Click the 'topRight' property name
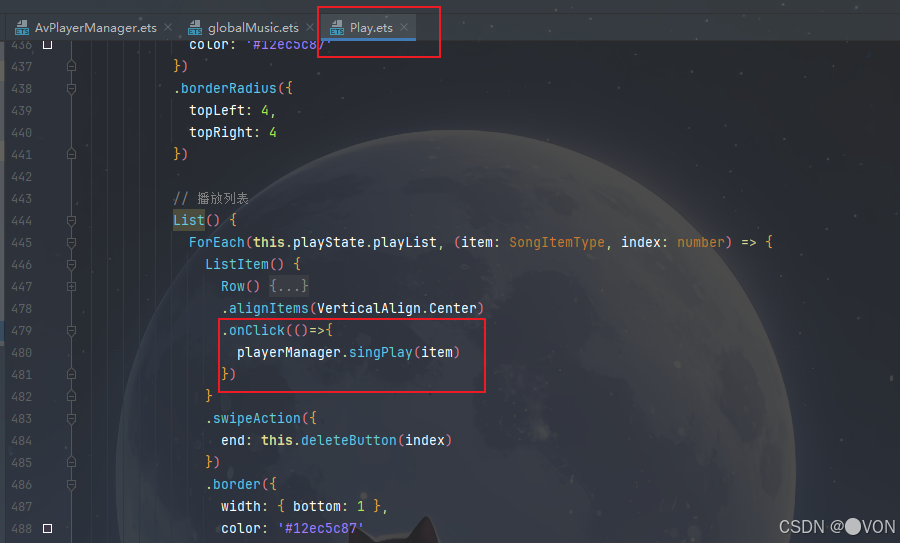Screen dimensions: 900x543 tap(221, 132)
